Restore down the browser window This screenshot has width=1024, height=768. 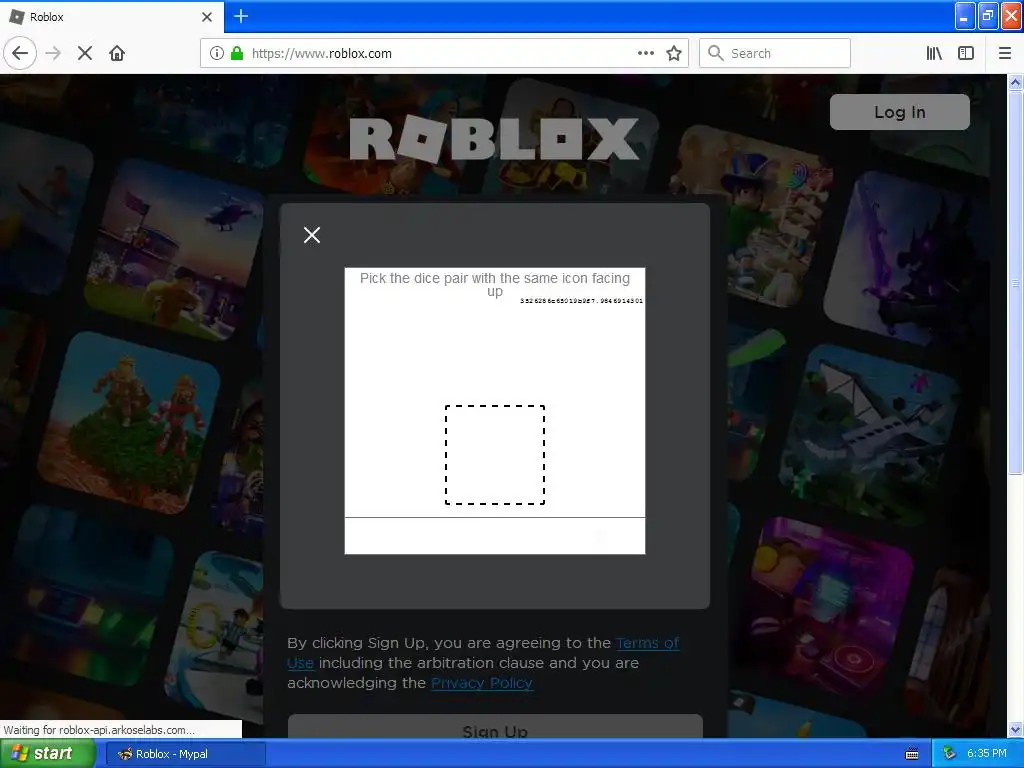coord(988,16)
